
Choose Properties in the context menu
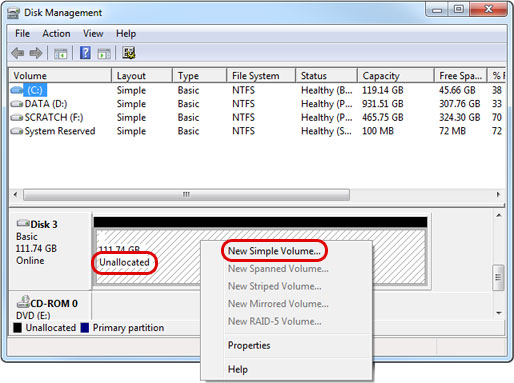coord(249,345)
